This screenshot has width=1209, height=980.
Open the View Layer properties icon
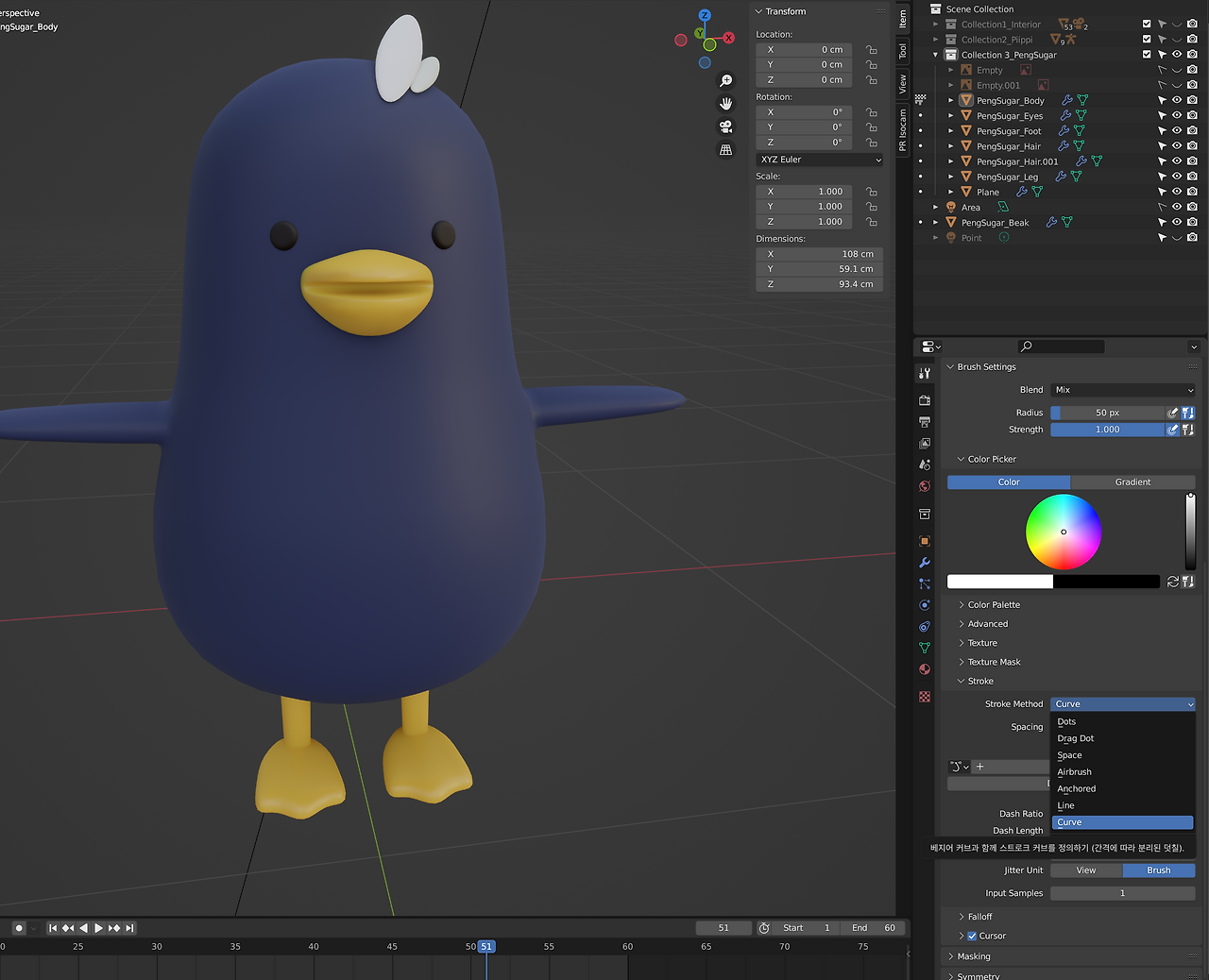[925, 444]
